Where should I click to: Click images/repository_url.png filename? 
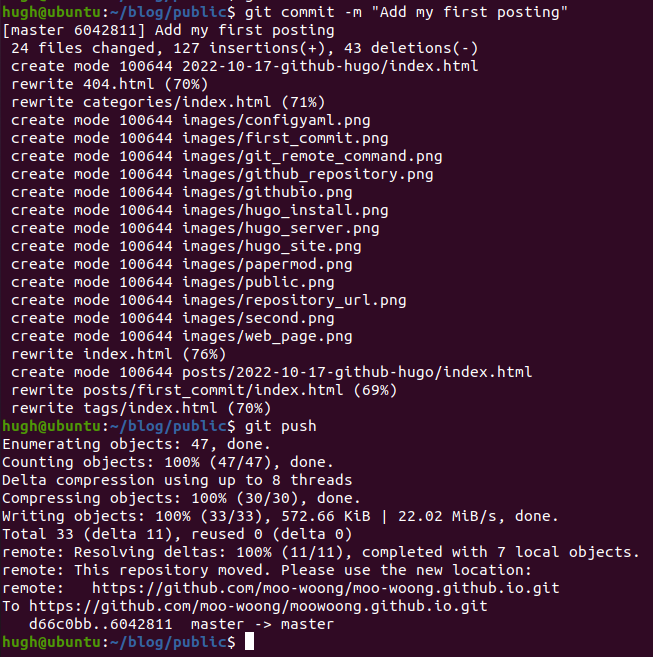click(294, 300)
